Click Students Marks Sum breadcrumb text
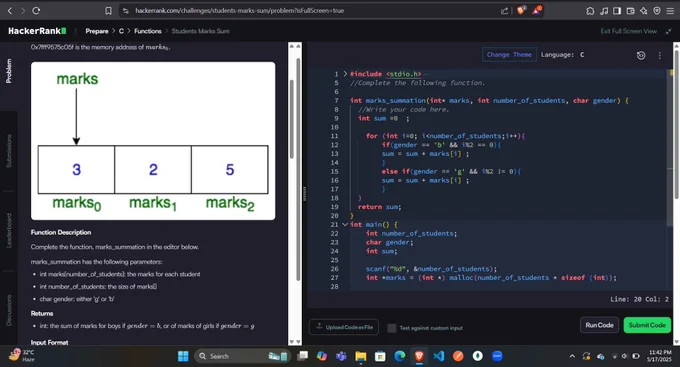Image resolution: width=680 pixels, height=367 pixels. 200,31
